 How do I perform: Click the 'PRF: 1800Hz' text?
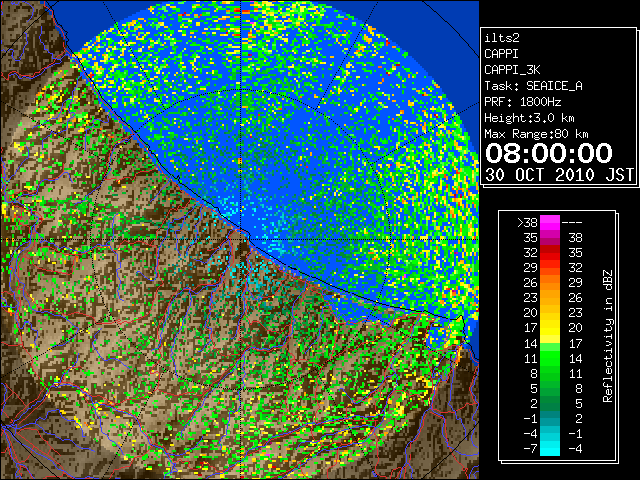pyautogui.click(x=523, y=102)
